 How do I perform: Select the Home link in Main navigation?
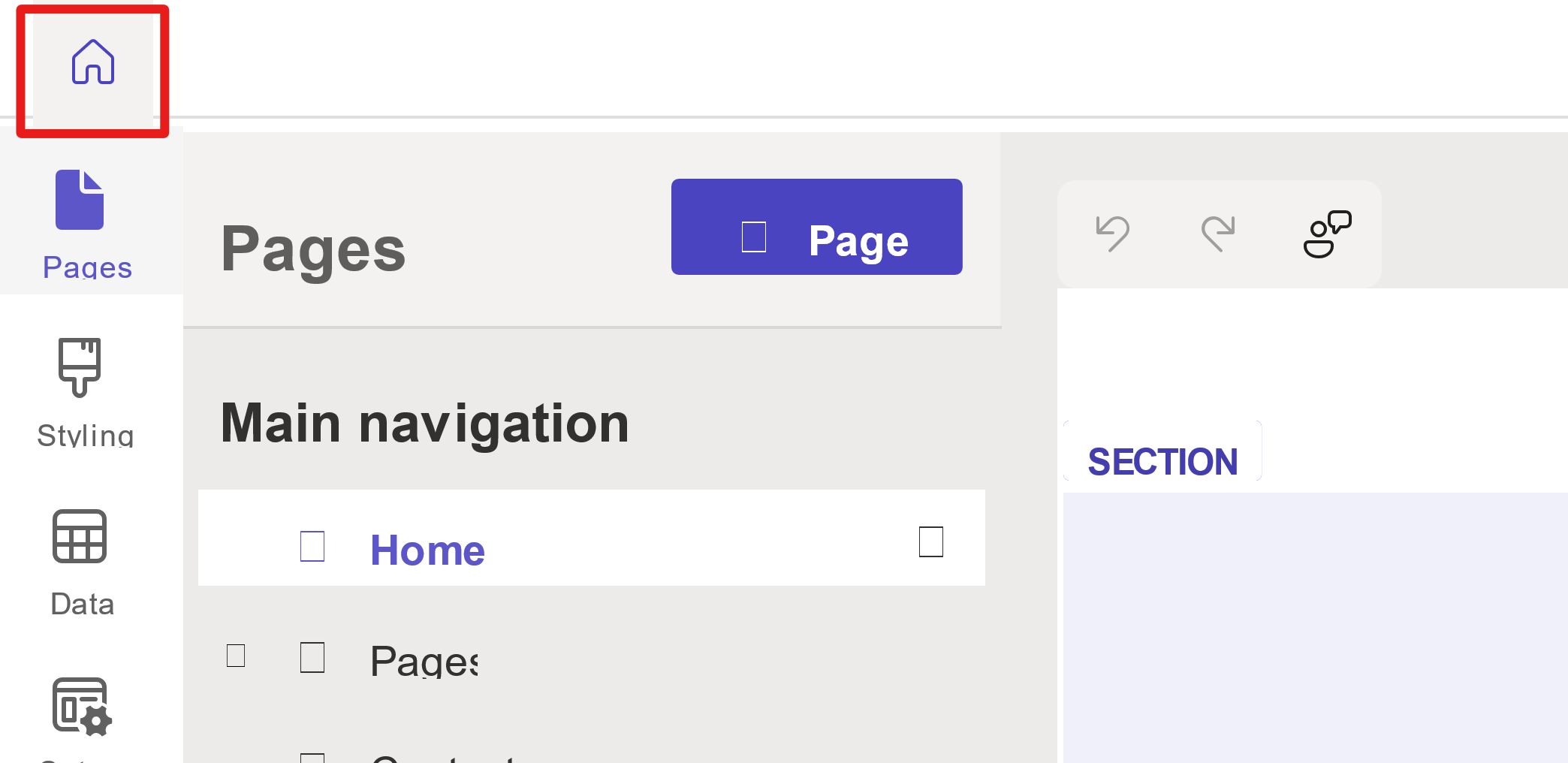pos(427,549)
